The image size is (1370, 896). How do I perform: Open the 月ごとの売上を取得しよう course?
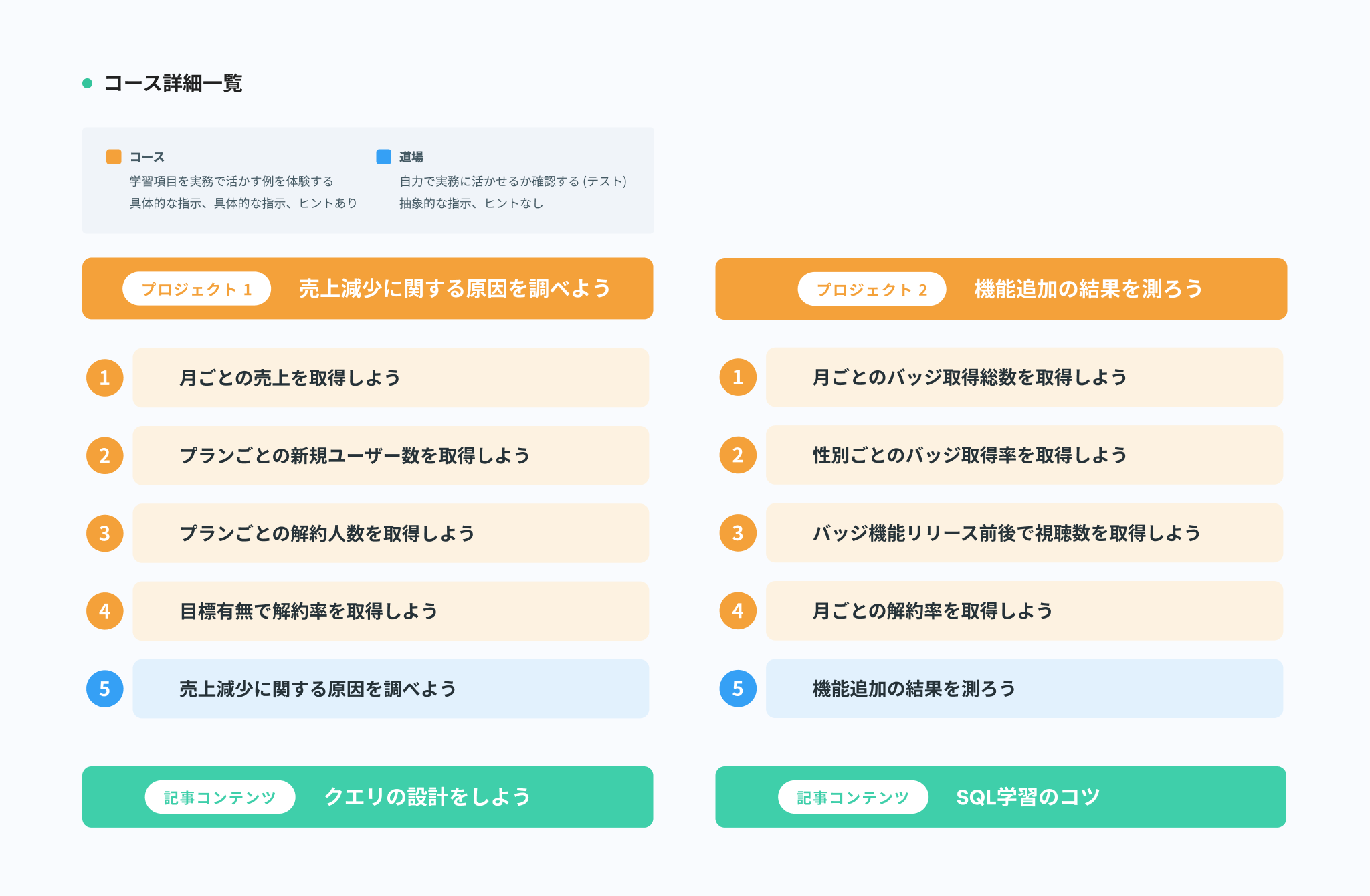pyautogui.click(x=391, y=378)
